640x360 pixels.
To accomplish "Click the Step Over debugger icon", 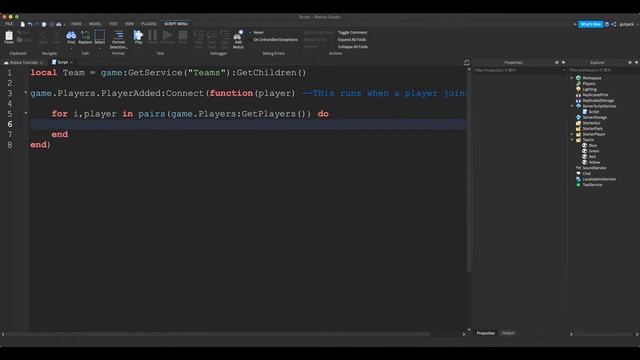I will [x=211, y=36].
